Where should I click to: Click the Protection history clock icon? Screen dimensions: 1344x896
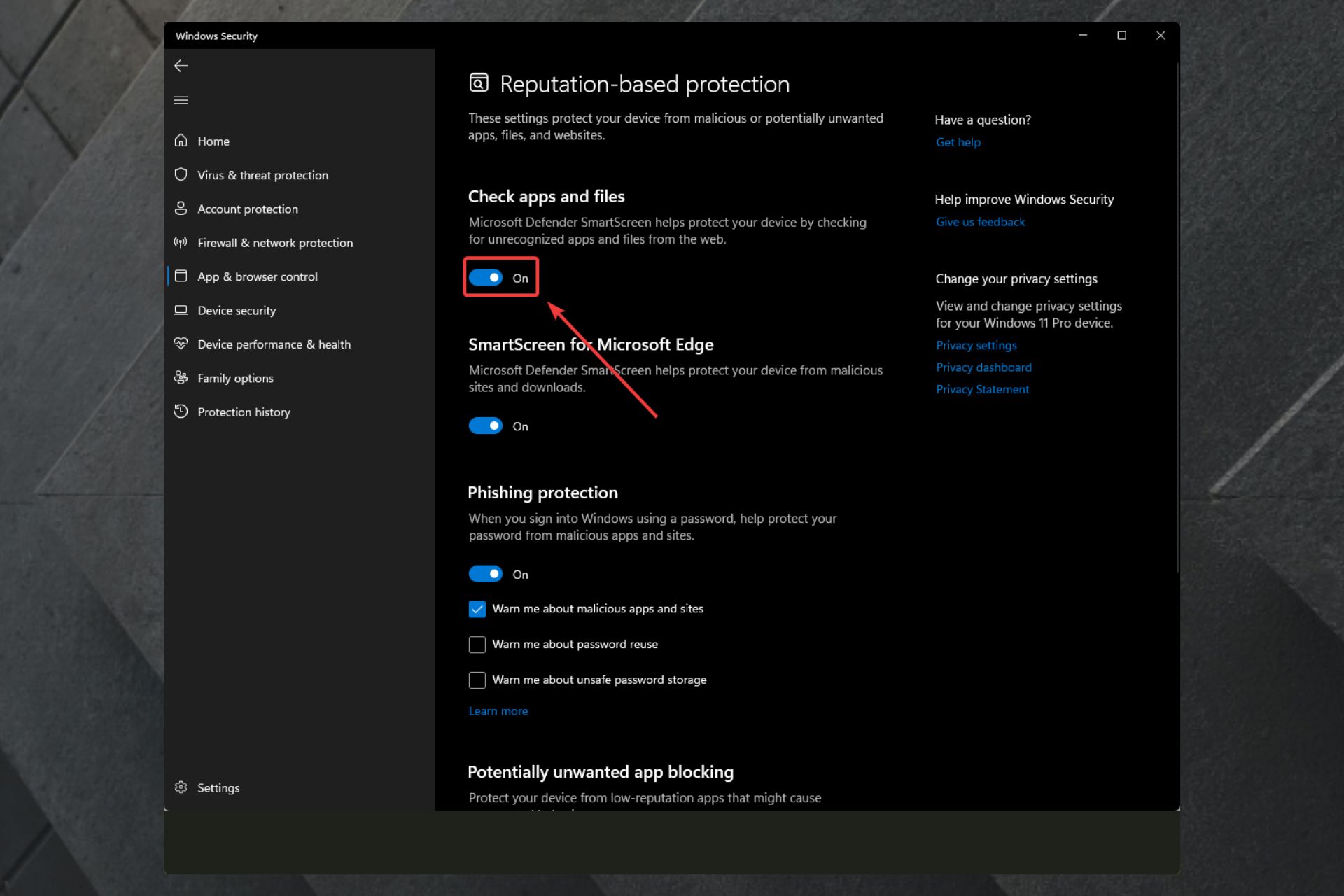coord(181,412)
